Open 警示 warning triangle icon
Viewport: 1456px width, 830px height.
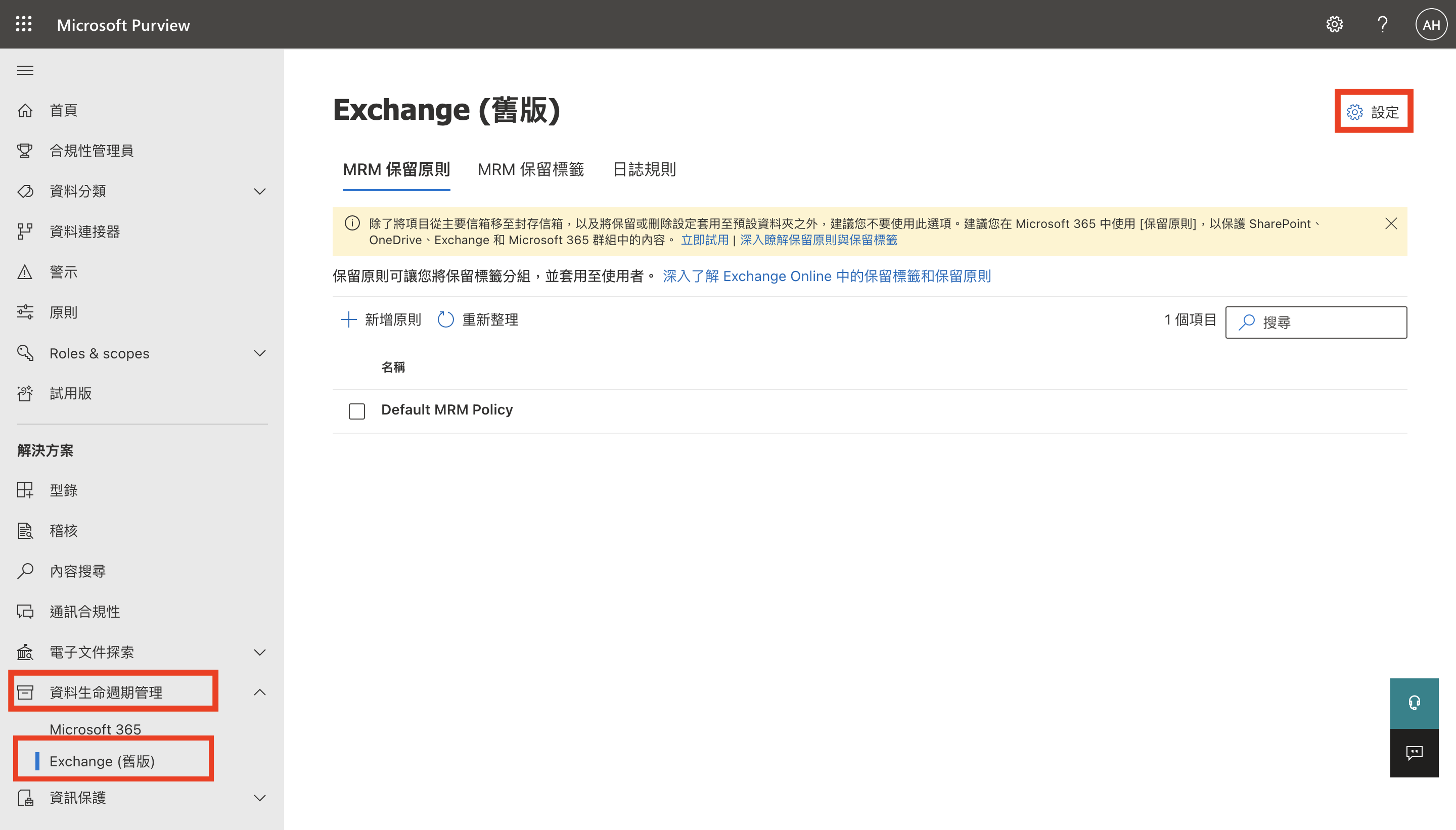pos(25,272)
